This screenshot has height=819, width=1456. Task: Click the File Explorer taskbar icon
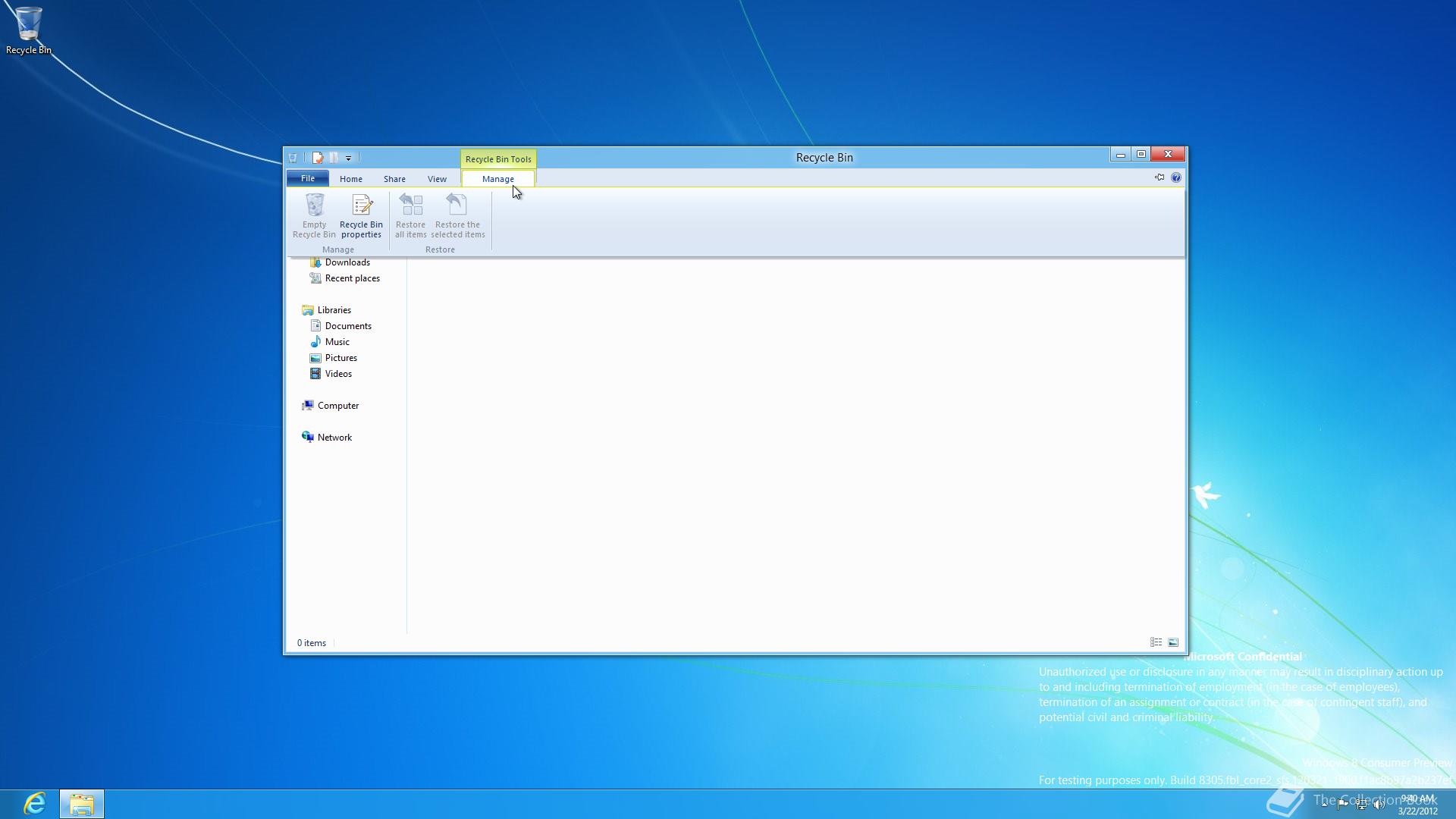click(81, 803)
